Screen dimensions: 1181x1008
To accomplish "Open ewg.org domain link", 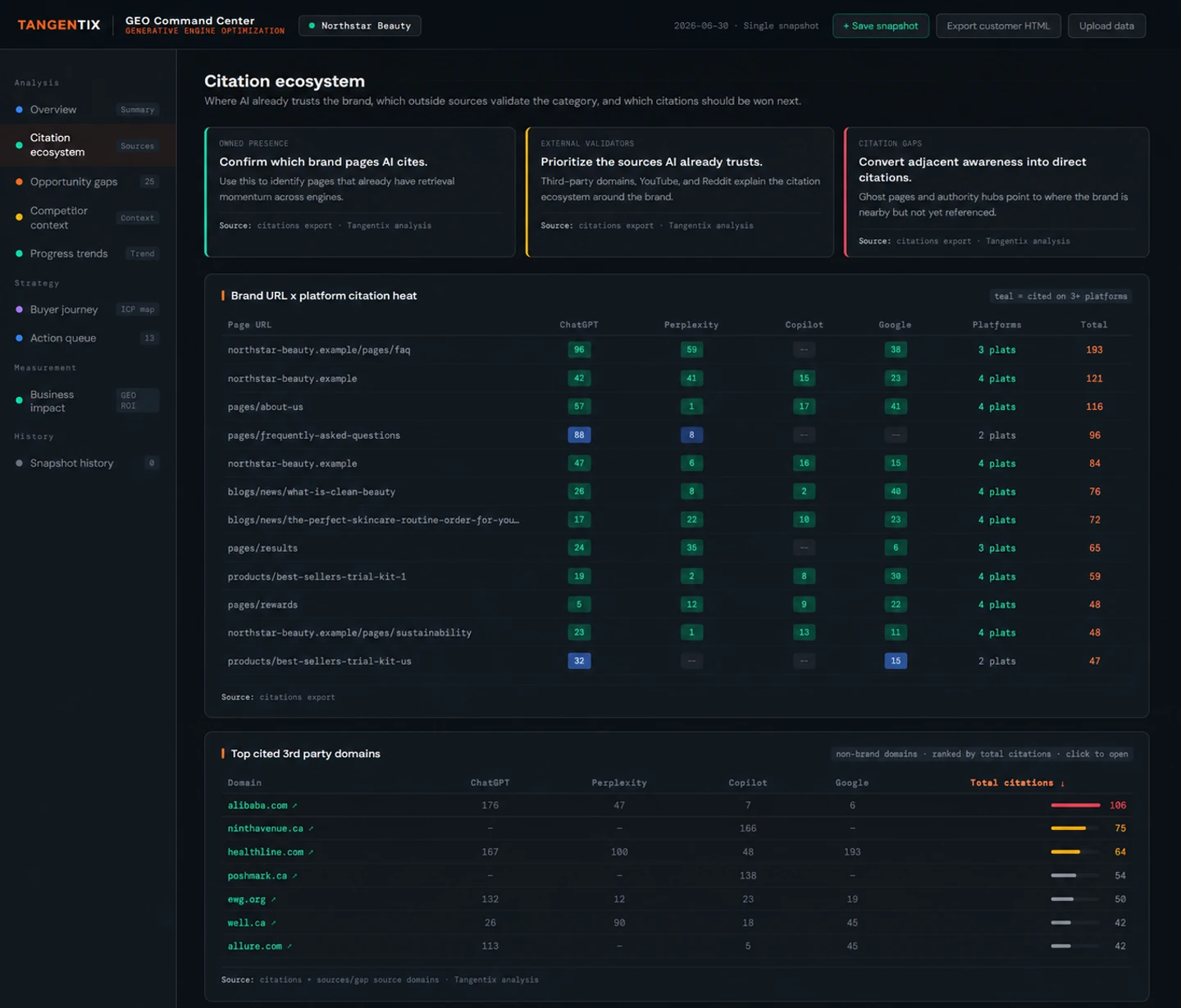I will pos(246,899).
